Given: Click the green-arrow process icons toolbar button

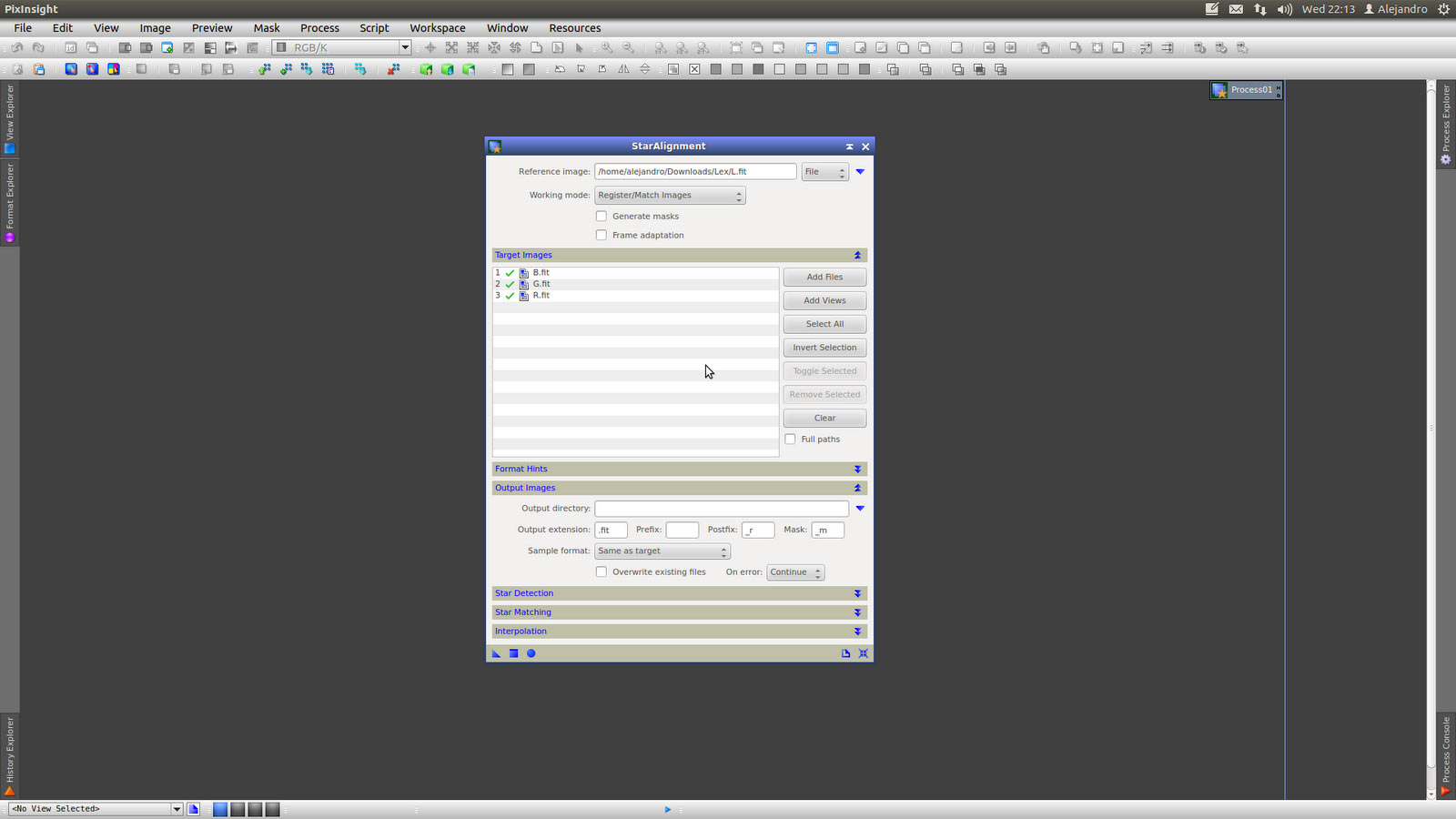Looking at the screenshot, I should tap(264, 69).
